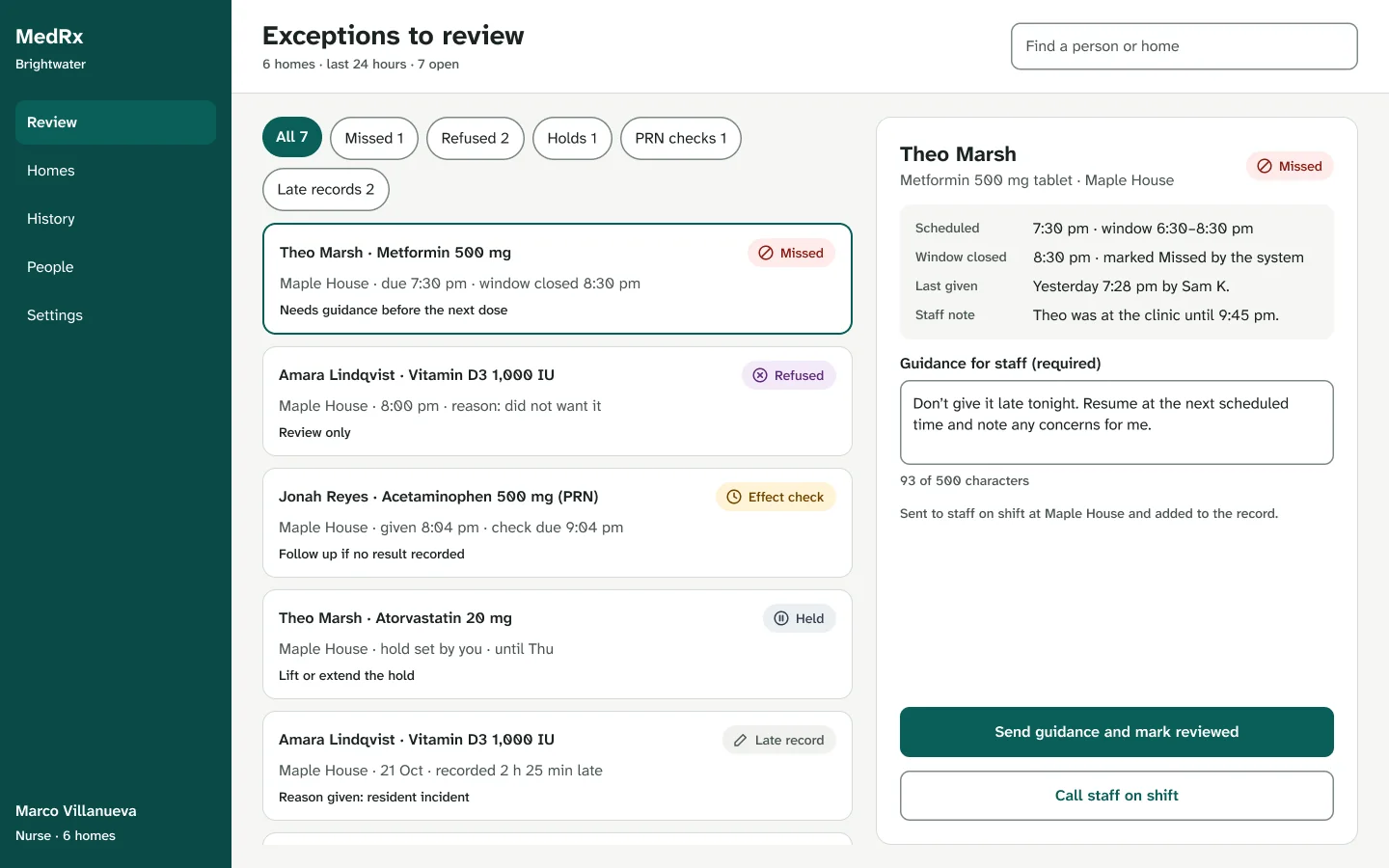Open the People sidebar section

[x=116, y=267]
